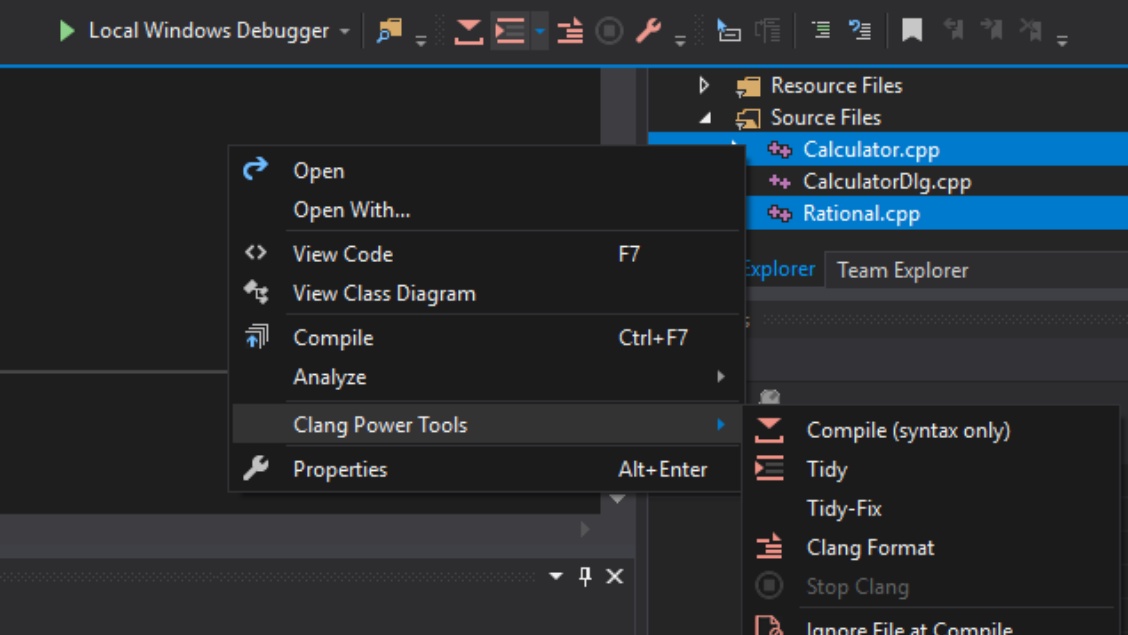The height and width of the screenshot is (635, 1128).
Task: Click the Clang Tidy toolbar icon
Action: tap(510, 31)
